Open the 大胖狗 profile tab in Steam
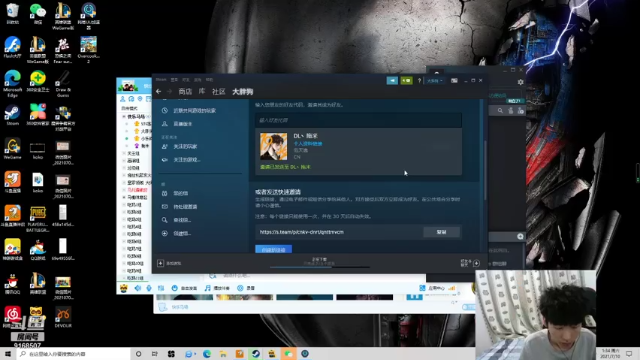Image resolution: width=640 pixels, height=360 pixels. click(242, 91)
